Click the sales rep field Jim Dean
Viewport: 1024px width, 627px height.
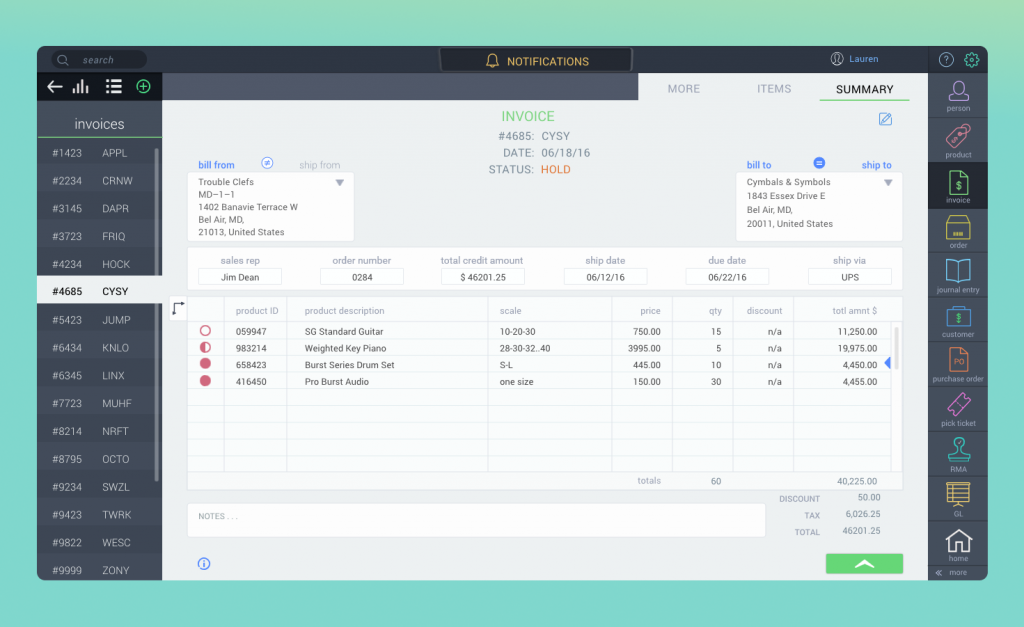[240, 277]
